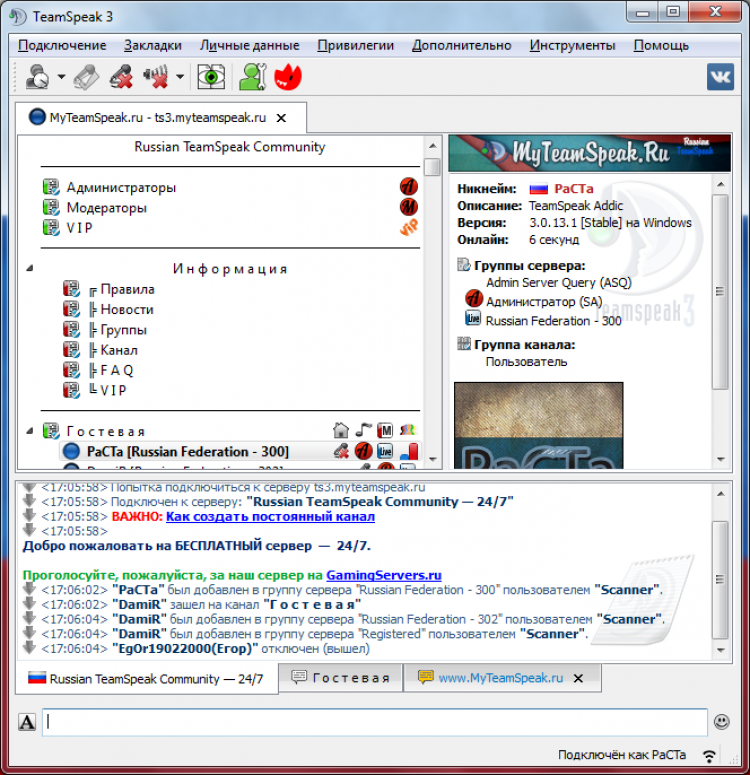Click Live badge on РаСТа row
Screen dimensions: 750x775
pos(385,451)
